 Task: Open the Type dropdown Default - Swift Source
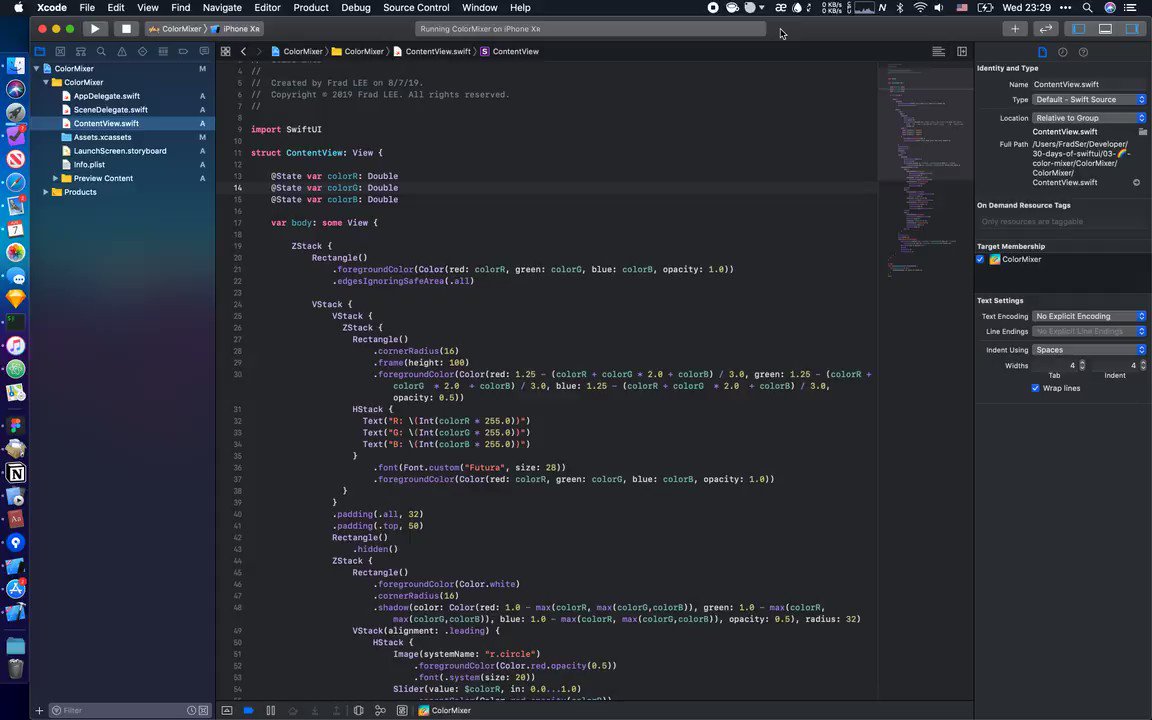tap(1089, 99)
